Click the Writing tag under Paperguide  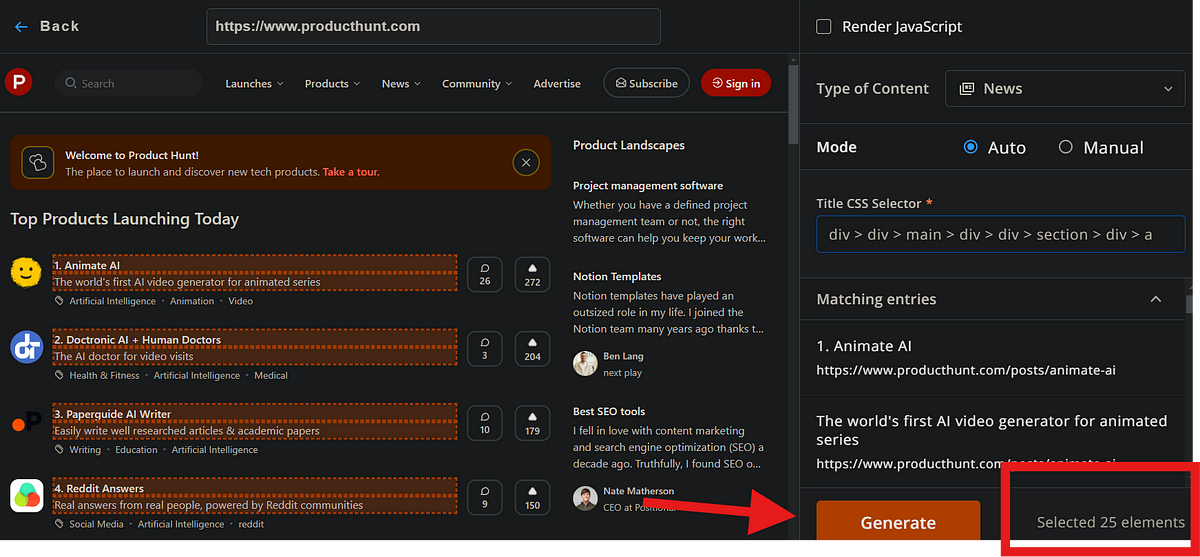point(85,450)
